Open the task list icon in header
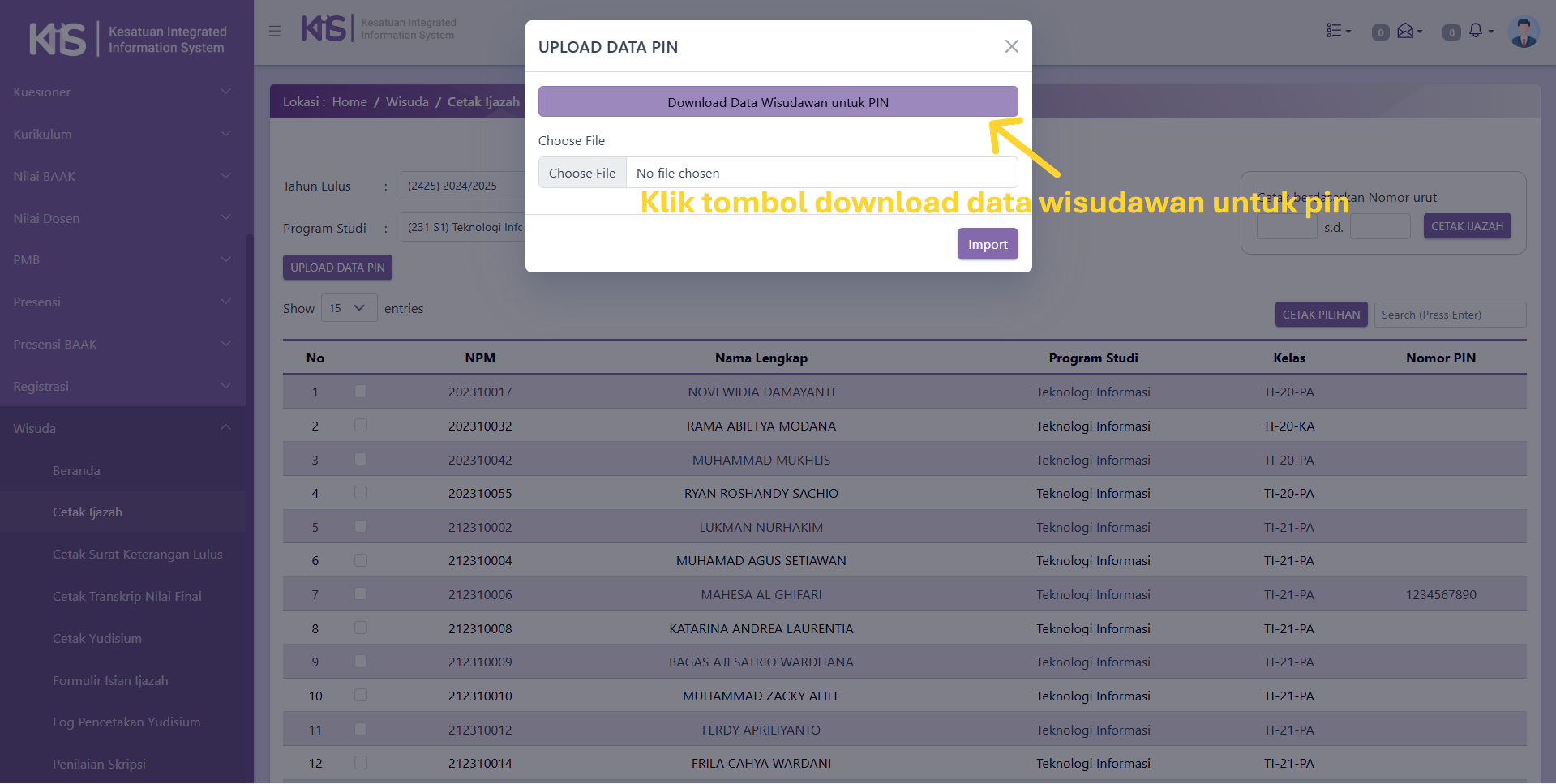 pyautogui.click(x=1336, y=31)
